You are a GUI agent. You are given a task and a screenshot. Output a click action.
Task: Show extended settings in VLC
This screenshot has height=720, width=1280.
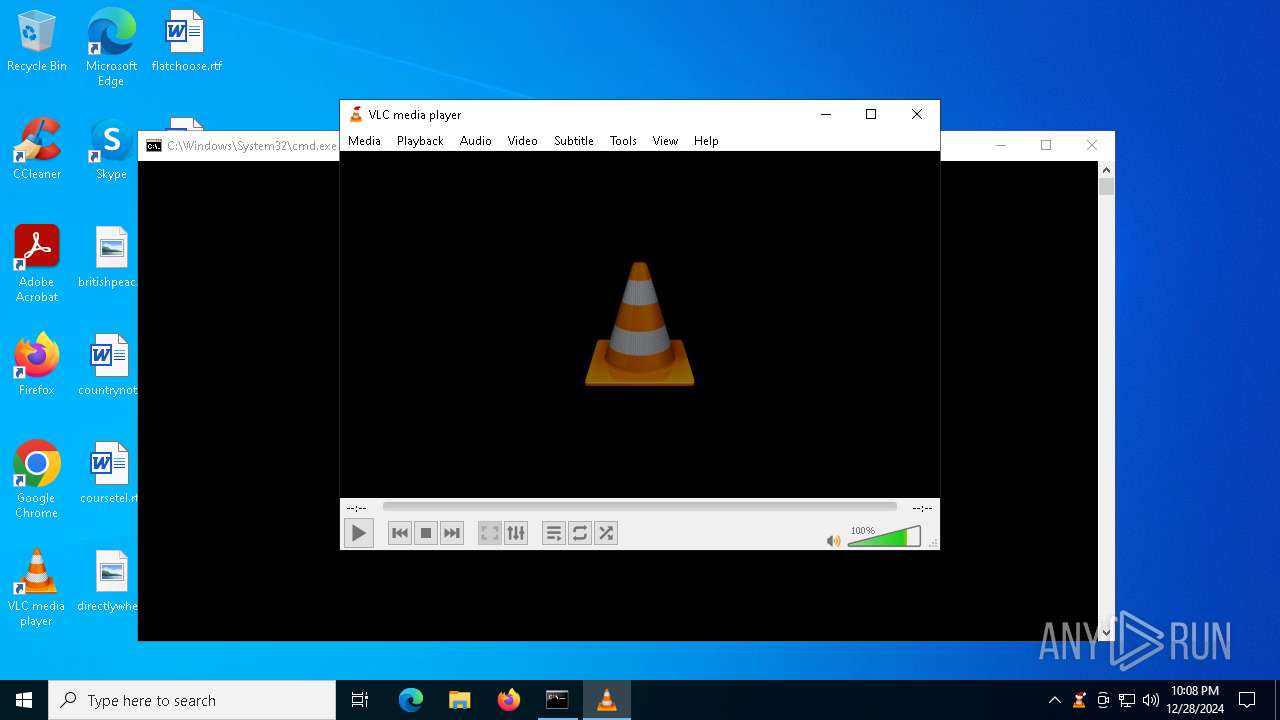coord(516,533)
